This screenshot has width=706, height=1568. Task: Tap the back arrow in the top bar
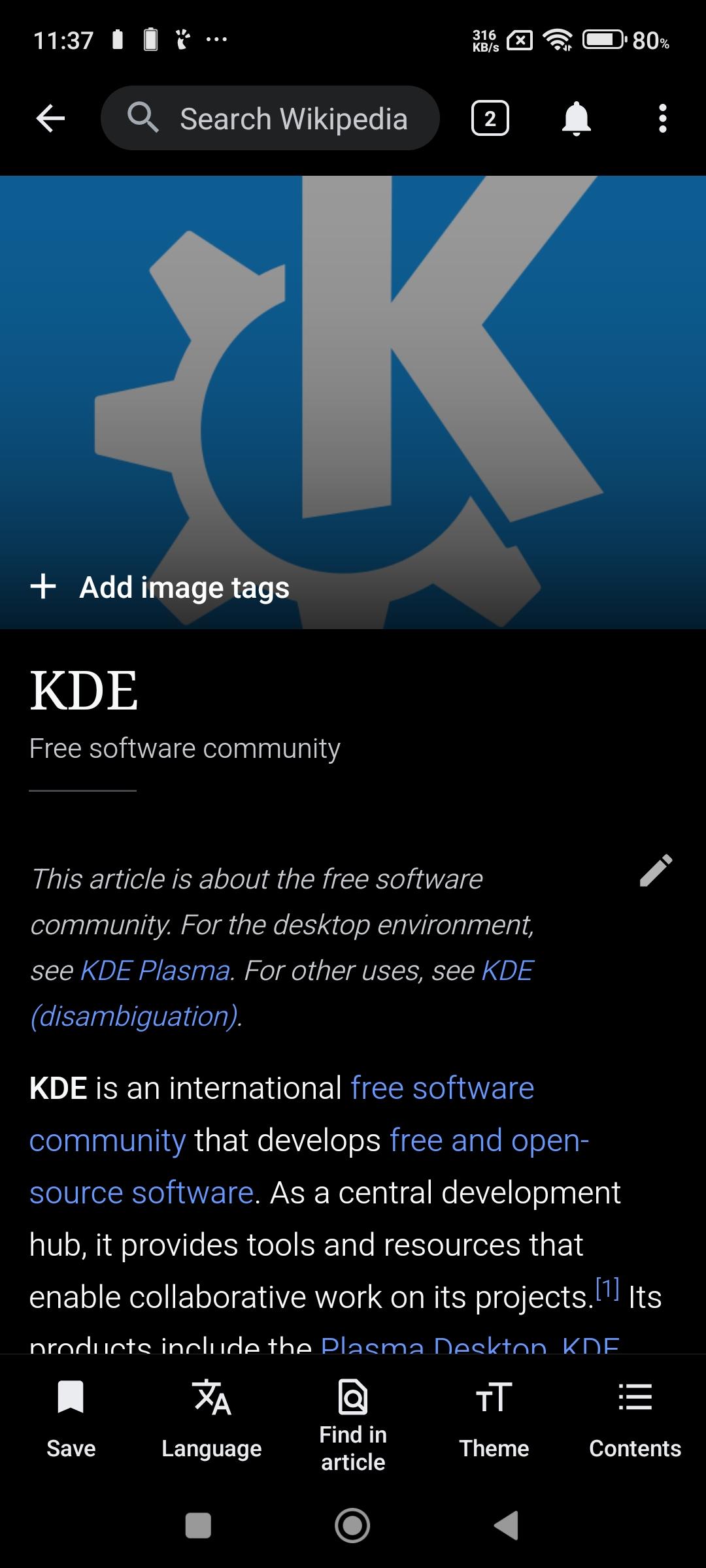coord(50,119)
